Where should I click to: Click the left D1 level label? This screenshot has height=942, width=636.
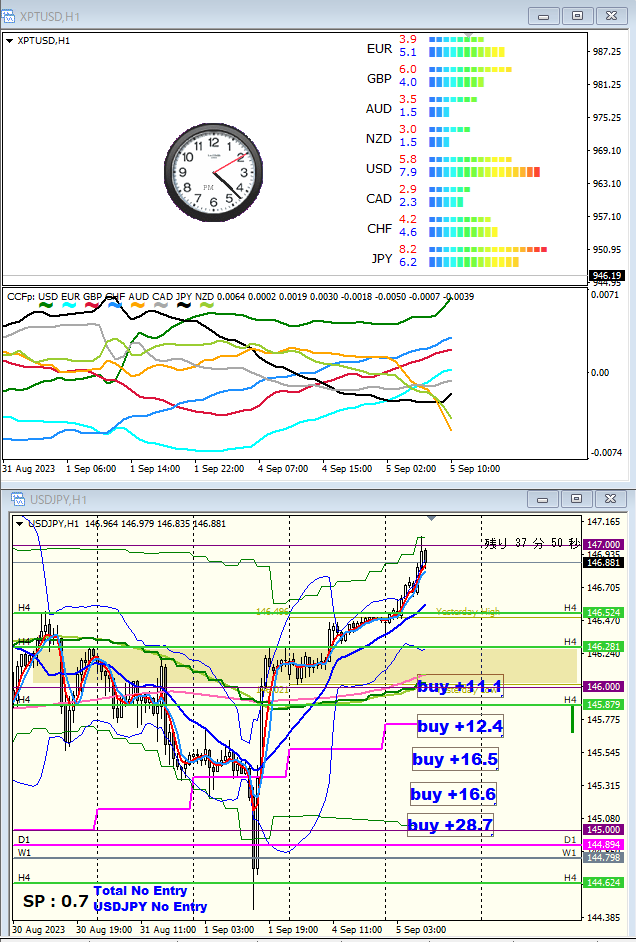24,839
